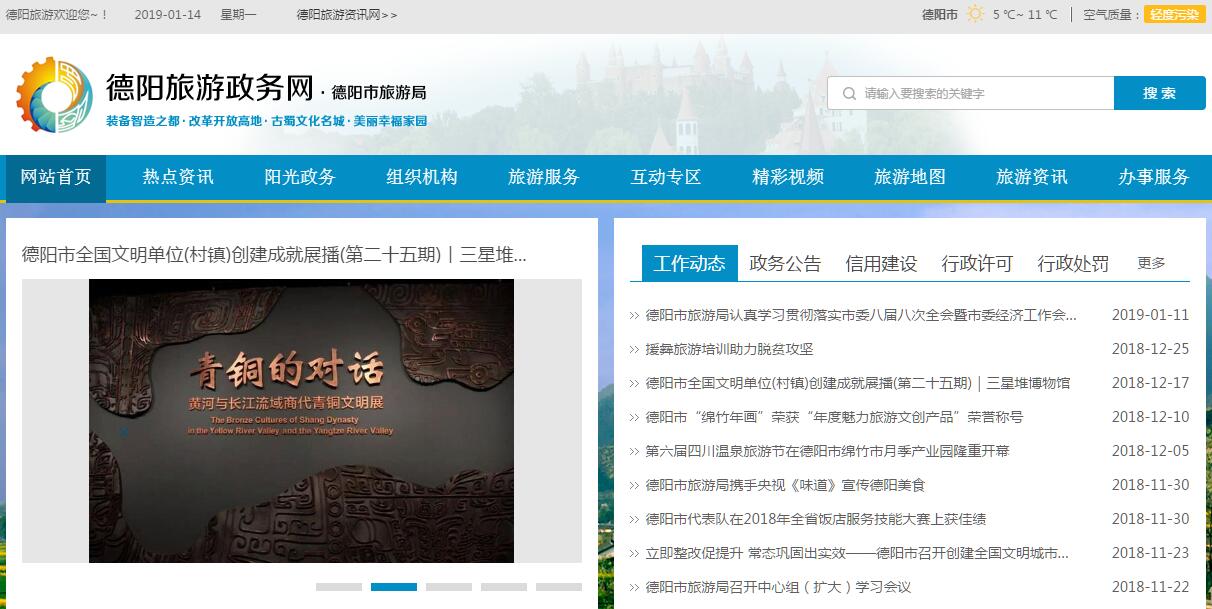Switch to the 行政许可 tab

pos(977,263)
